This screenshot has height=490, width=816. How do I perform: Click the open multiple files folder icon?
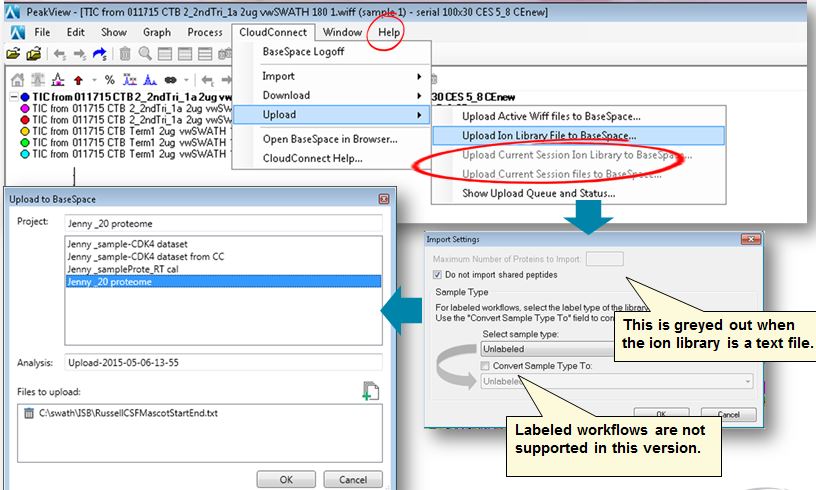click(x=34, y=53)
